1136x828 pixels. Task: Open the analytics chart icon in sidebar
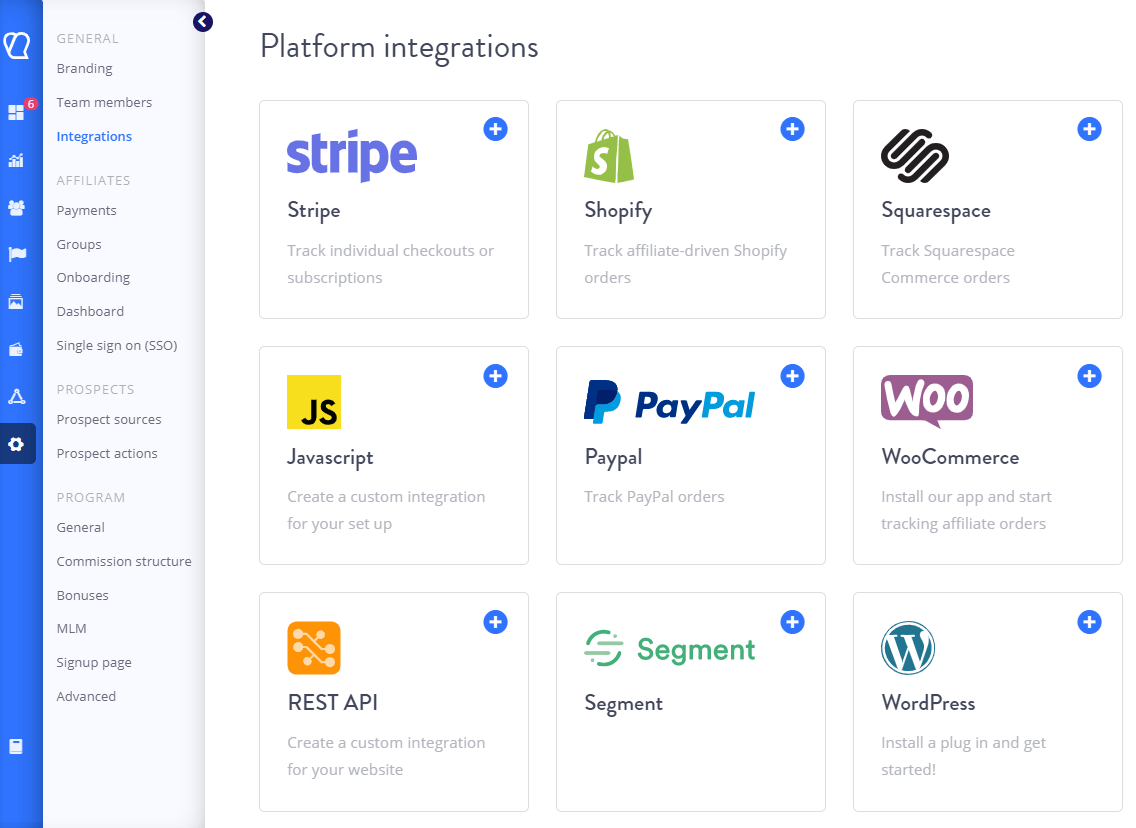[16, 160]
